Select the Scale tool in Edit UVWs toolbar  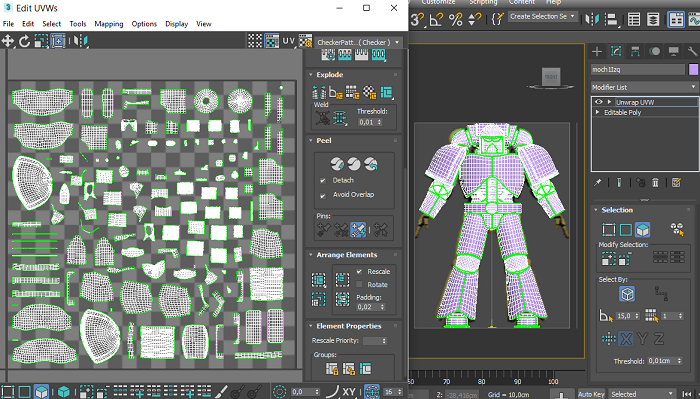[x=41, y=41]
